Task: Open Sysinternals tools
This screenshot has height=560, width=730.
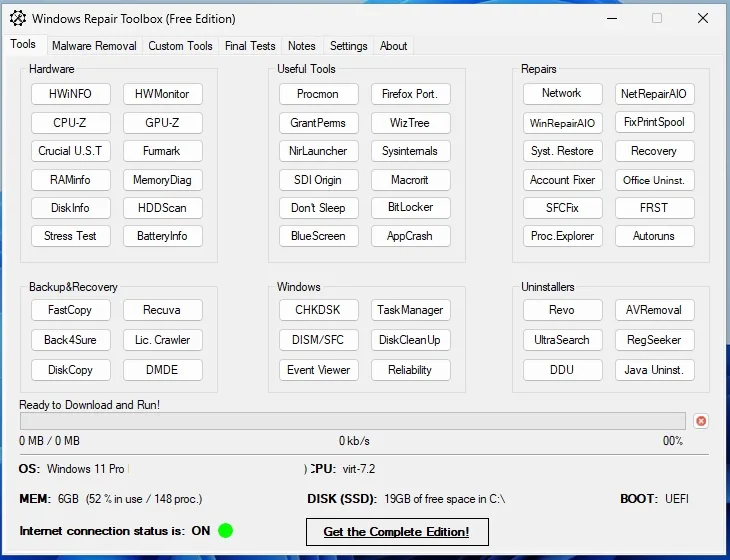Action: click(x=411, y=151)
